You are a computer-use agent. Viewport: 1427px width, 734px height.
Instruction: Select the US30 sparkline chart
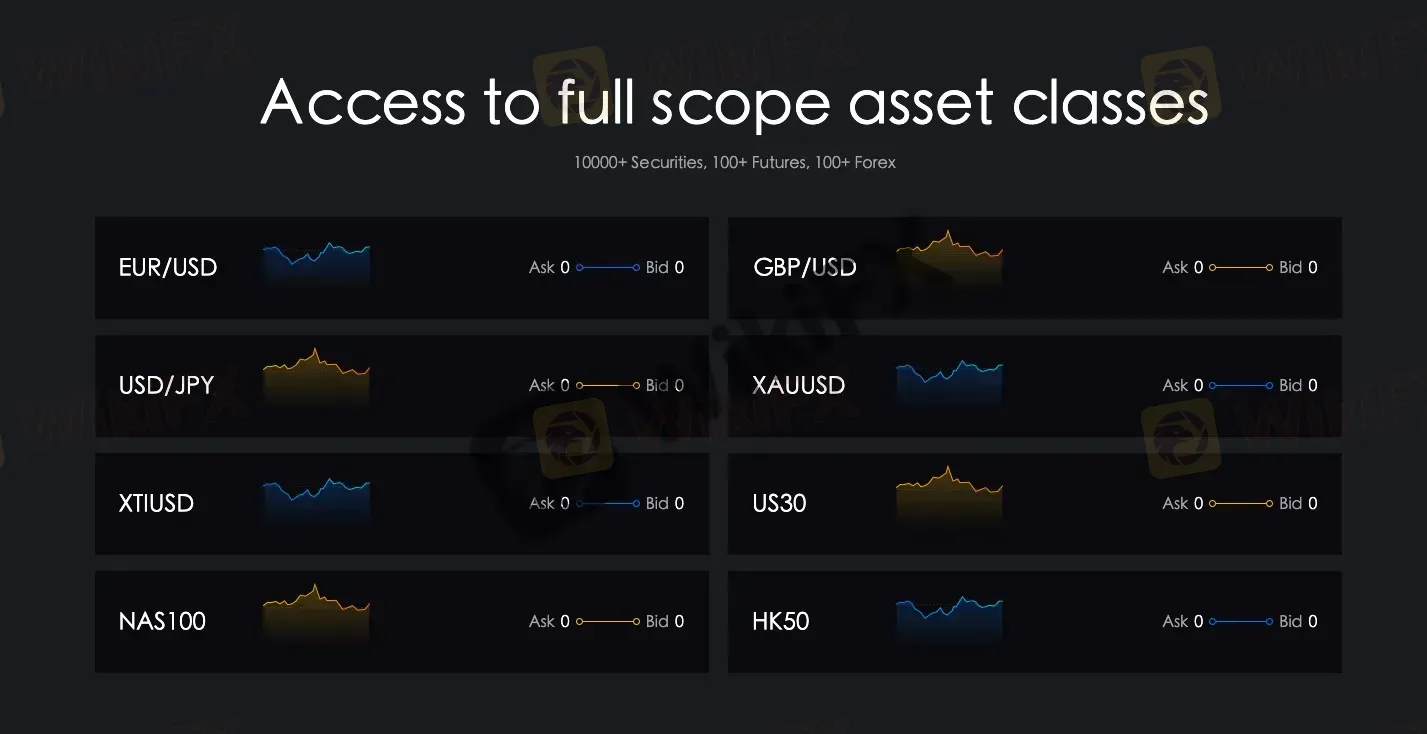(949, 498)
